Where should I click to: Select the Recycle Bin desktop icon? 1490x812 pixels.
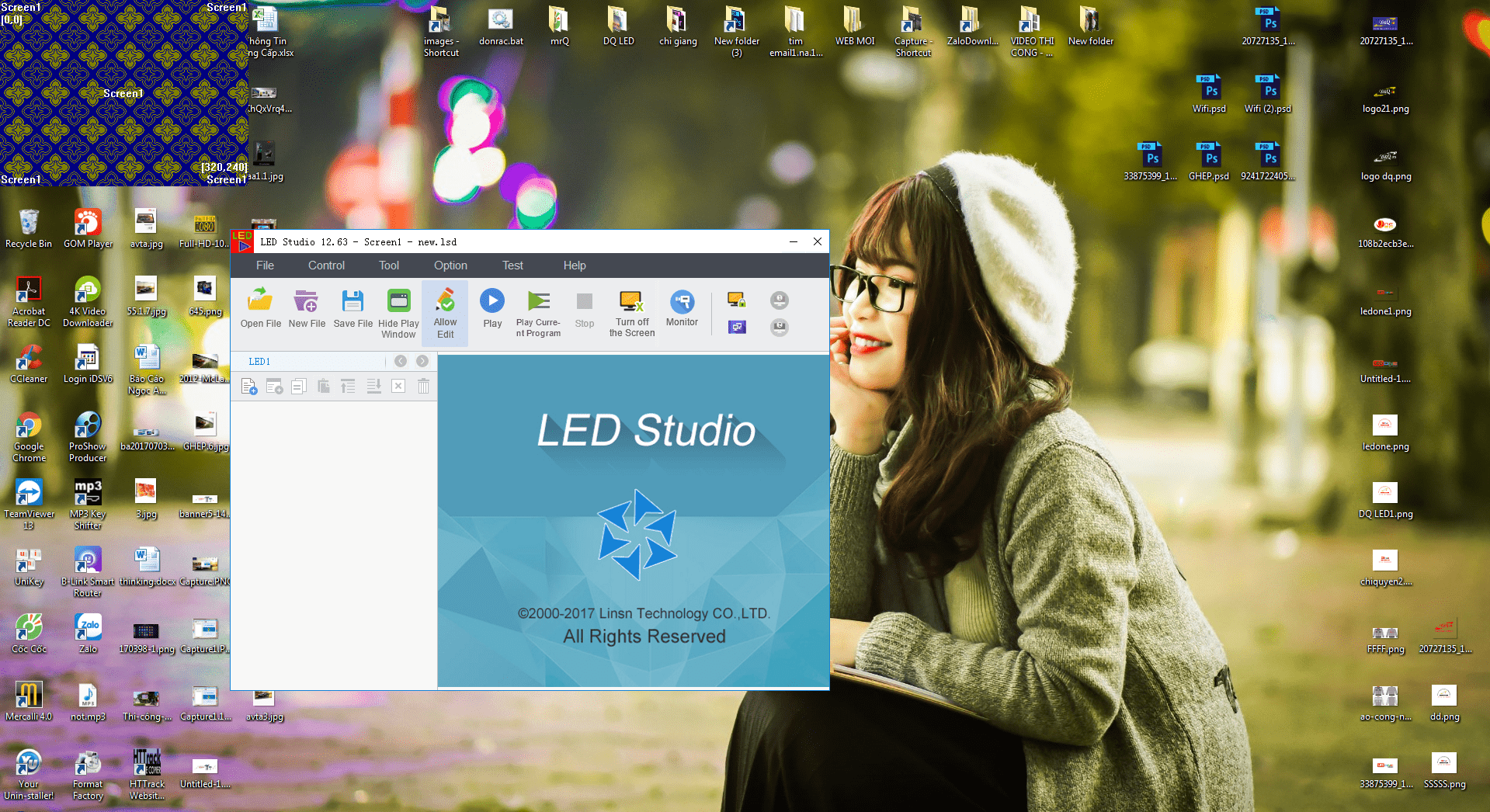tap(29, 229)
